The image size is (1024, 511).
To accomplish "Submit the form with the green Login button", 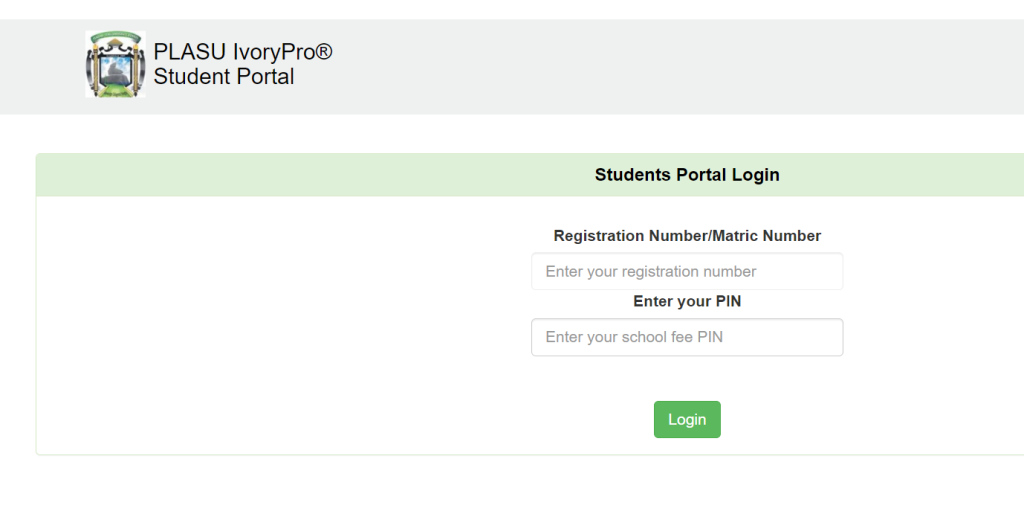I will click(687, 420).
